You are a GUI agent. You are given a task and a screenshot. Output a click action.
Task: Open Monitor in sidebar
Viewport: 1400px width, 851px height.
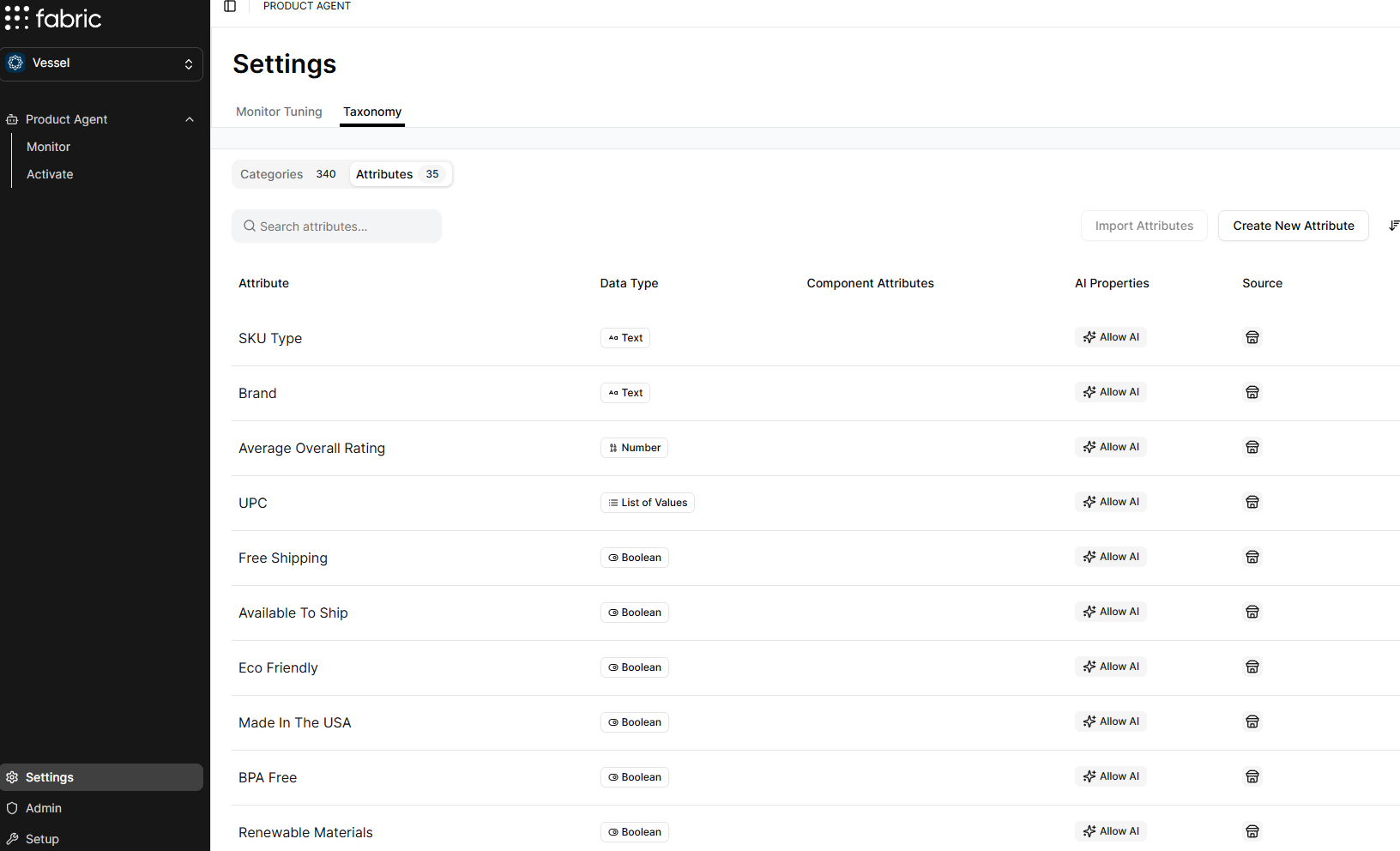pos(49,147)
